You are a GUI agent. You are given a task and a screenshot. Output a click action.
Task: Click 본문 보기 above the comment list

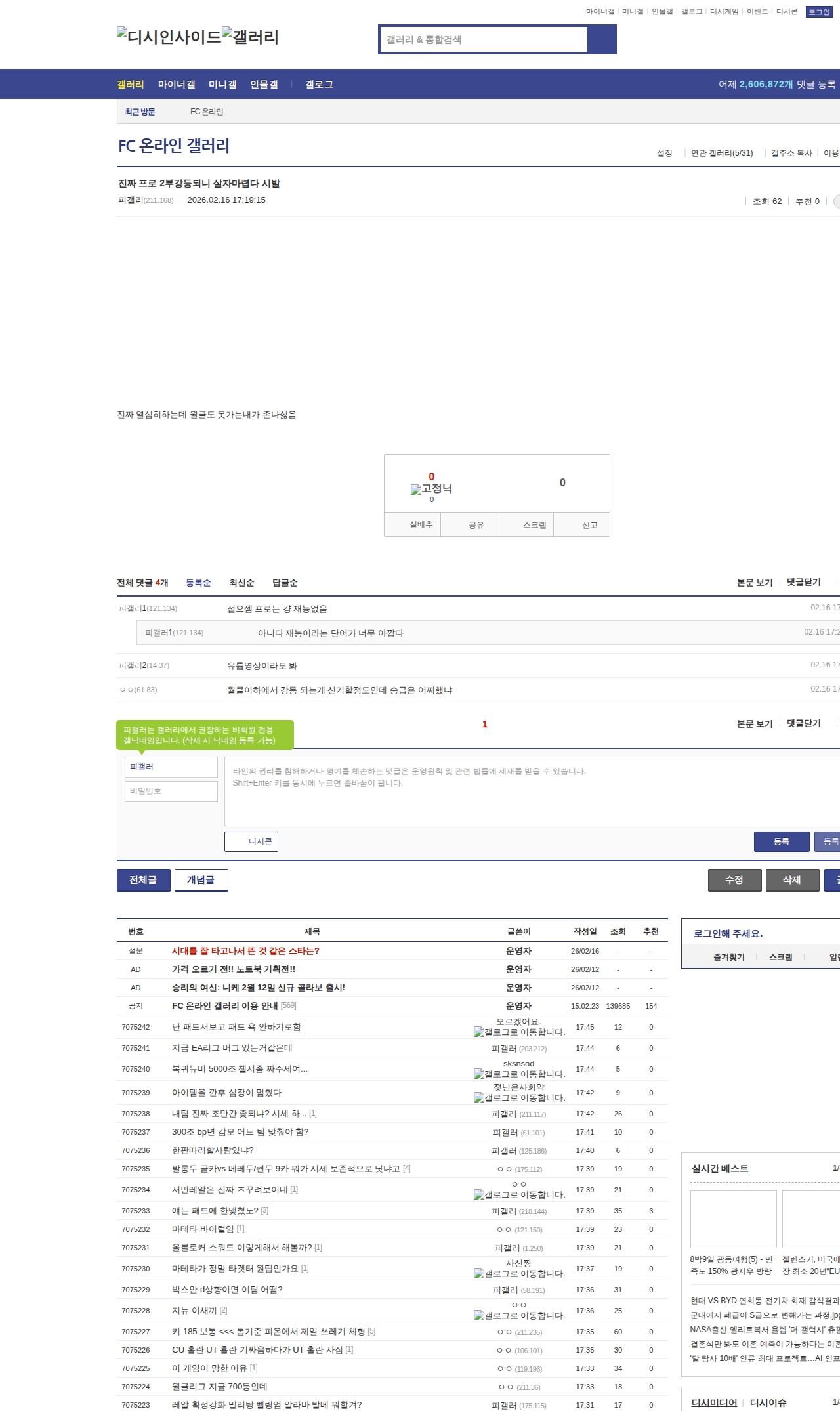pos(755,583)
